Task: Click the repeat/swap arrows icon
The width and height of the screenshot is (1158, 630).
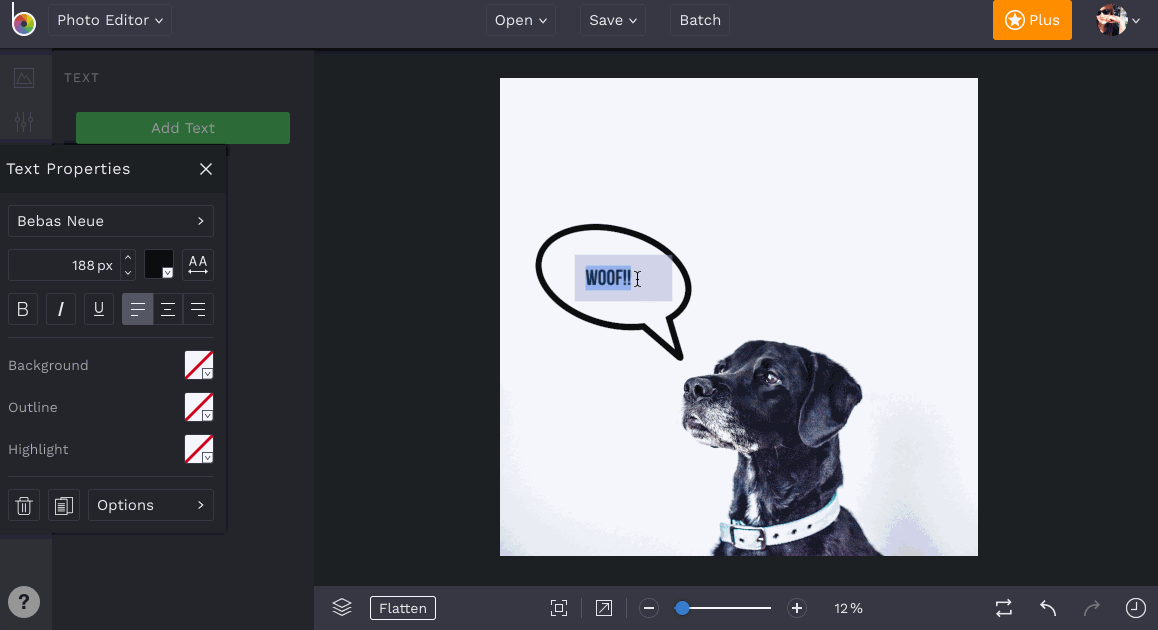Action: pos(1004,608)
